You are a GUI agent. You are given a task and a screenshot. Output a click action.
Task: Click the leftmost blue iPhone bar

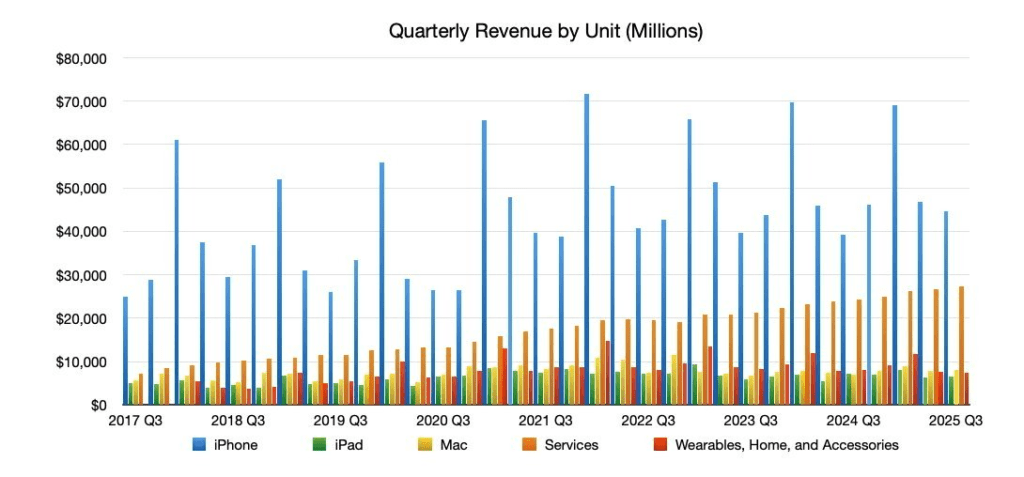[x=125, y=350]
